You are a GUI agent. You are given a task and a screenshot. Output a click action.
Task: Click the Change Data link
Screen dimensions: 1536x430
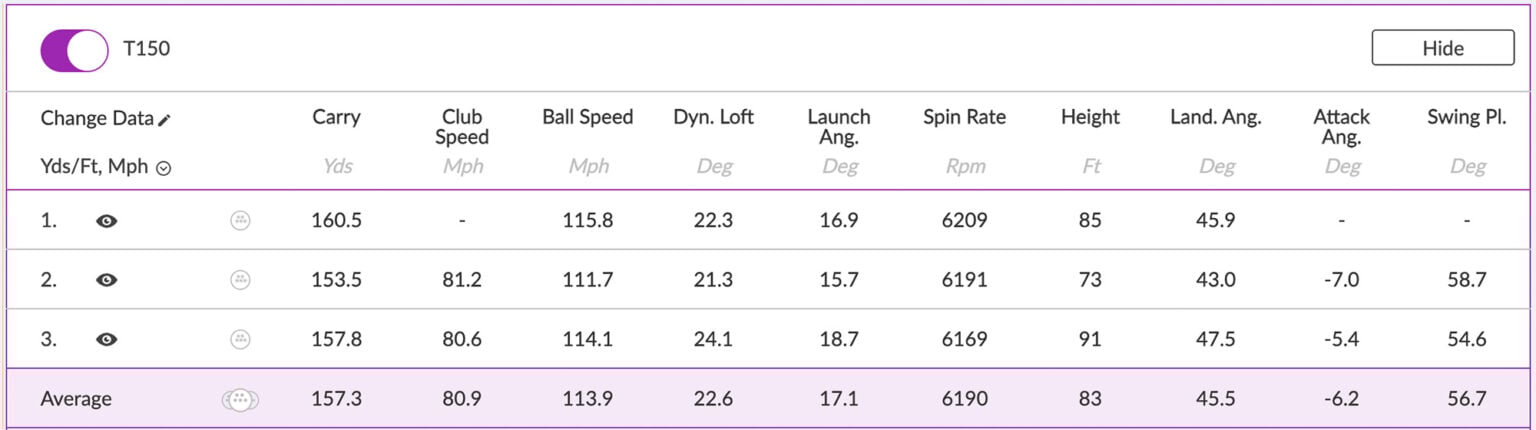pos(97,118)
